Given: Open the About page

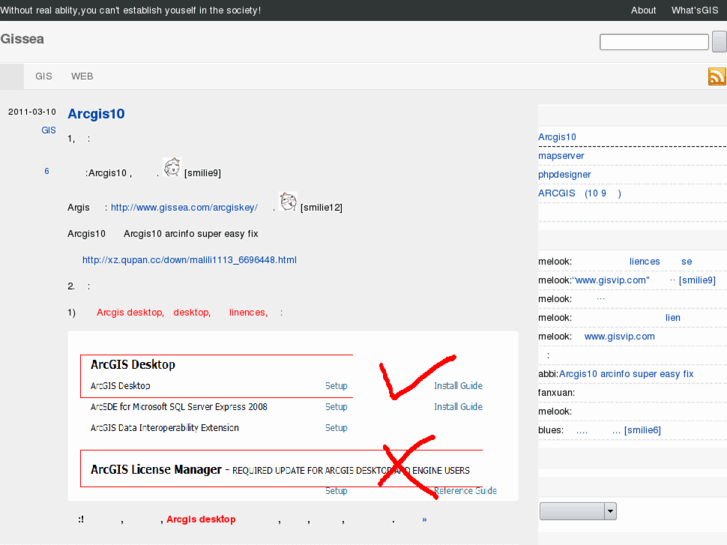Looking at the screenshot, I should point(643,10).
